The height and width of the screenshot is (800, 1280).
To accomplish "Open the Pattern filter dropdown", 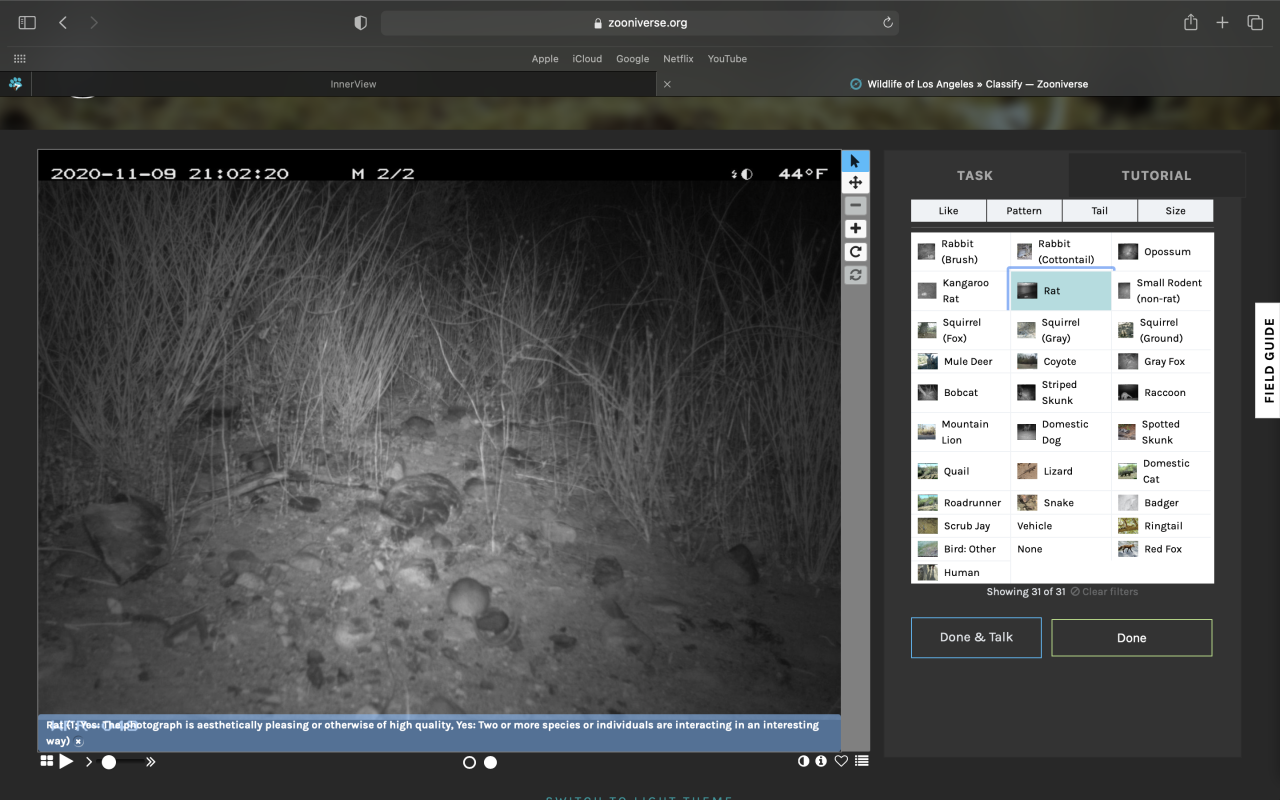I will [1024, 210].
